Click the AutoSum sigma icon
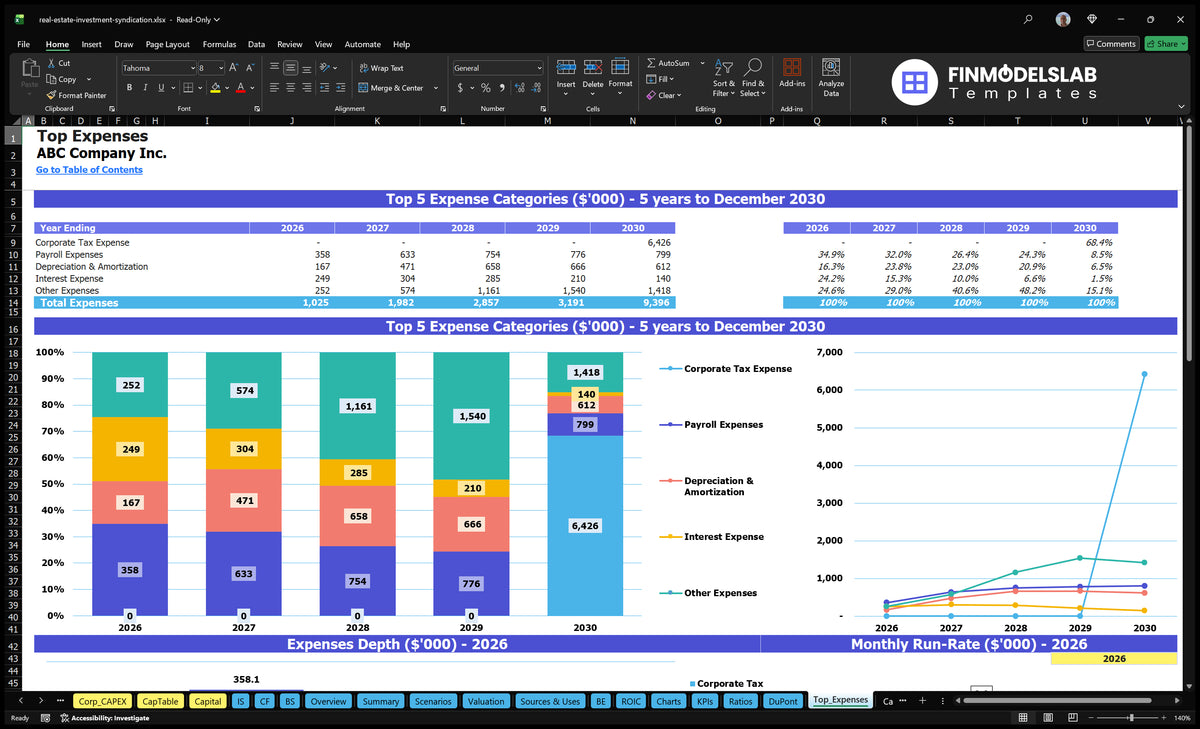The width and height of the screenshot is (1200, 729). pyautogui.click(x=651, y=63)
